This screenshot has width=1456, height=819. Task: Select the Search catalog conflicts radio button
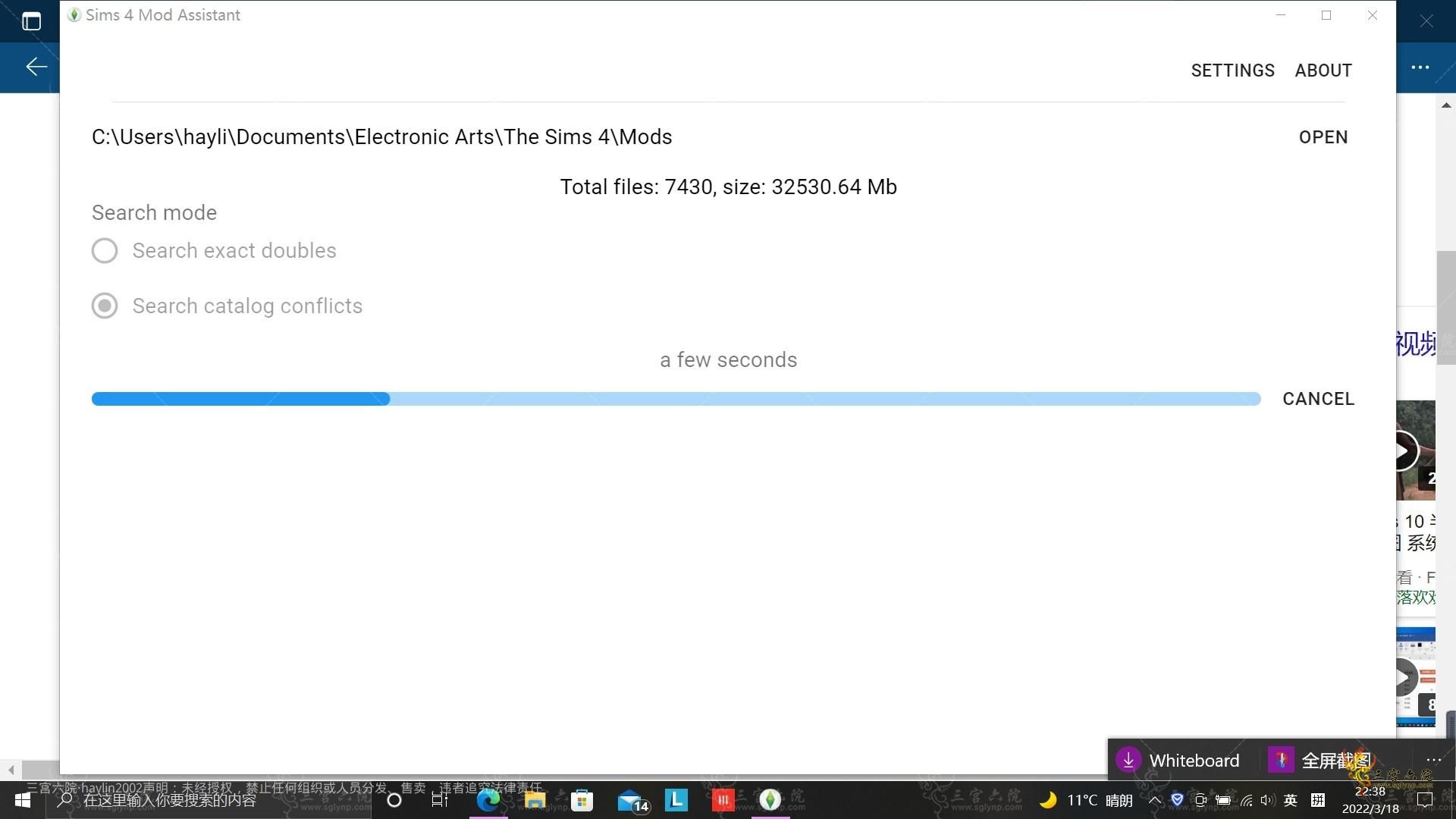[x=105, y=306]
